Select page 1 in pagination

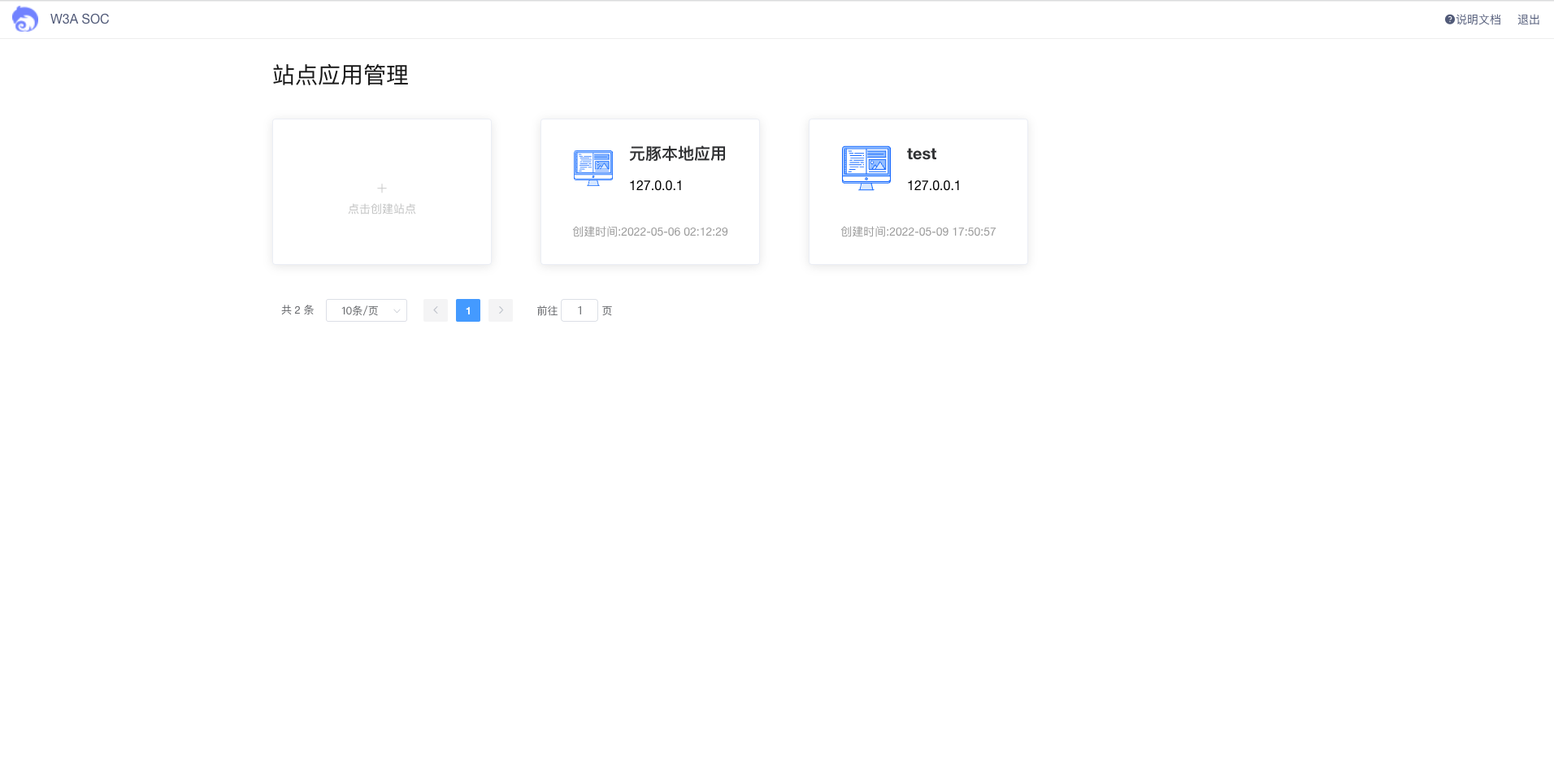467,310
